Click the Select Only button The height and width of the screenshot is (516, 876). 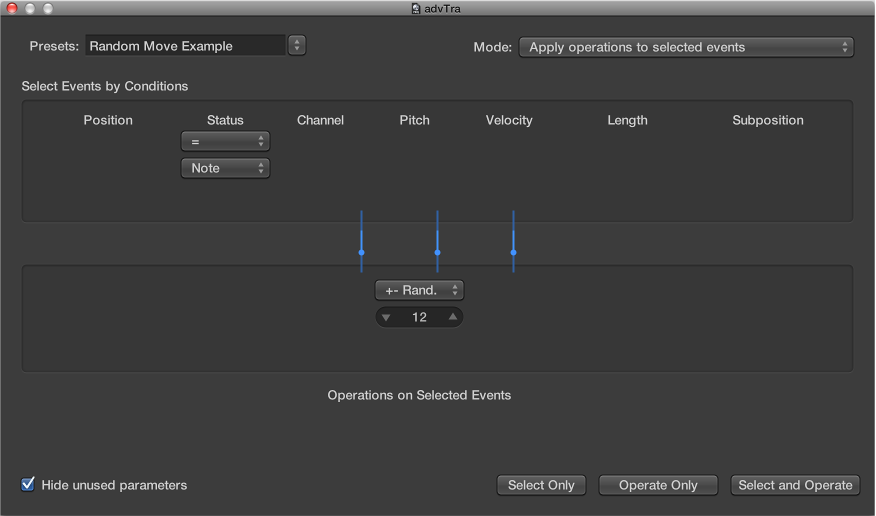[x=541, y=485]
